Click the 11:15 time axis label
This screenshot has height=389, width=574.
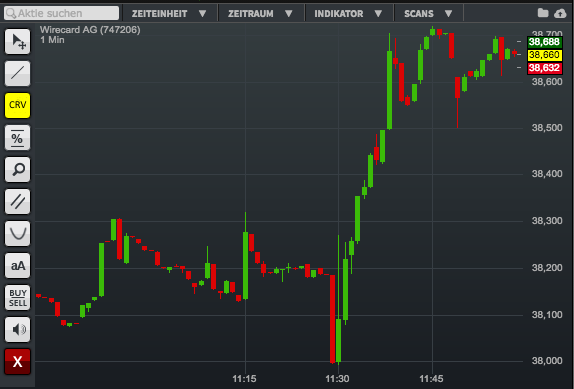(244, 379)
